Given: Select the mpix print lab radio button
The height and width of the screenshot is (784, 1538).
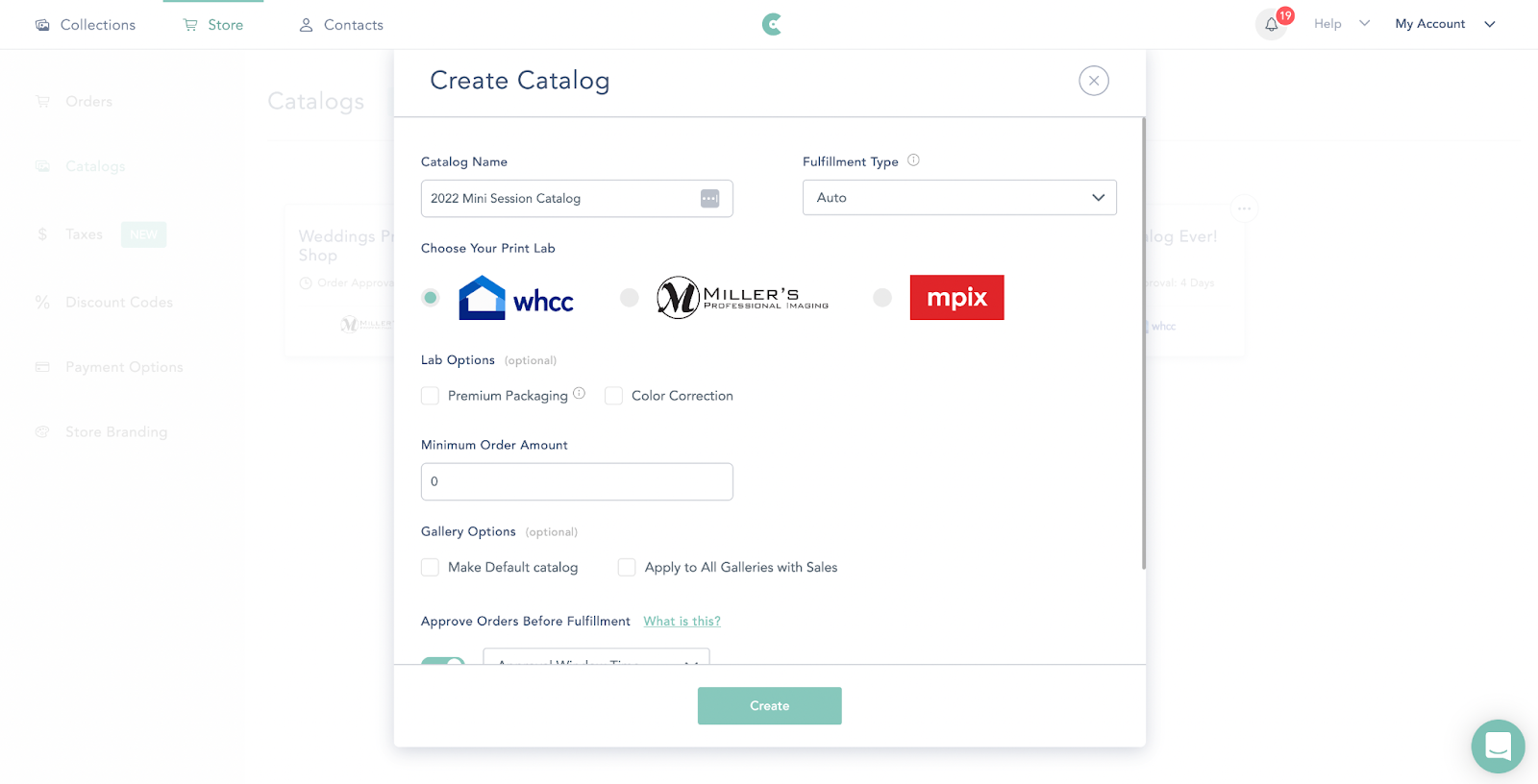Looking at the screenshot, I should tap(882, 298).
